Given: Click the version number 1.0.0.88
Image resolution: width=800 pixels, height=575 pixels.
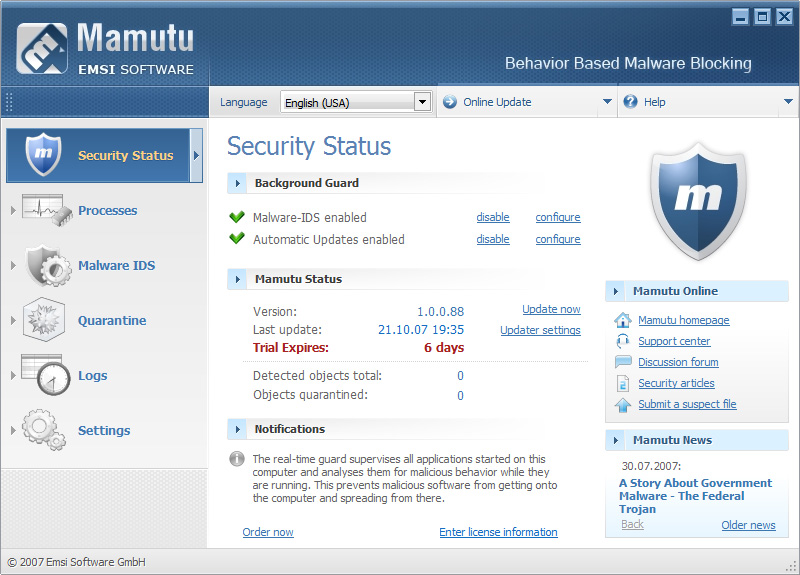Looking at the screenshot, I should 440,312.
